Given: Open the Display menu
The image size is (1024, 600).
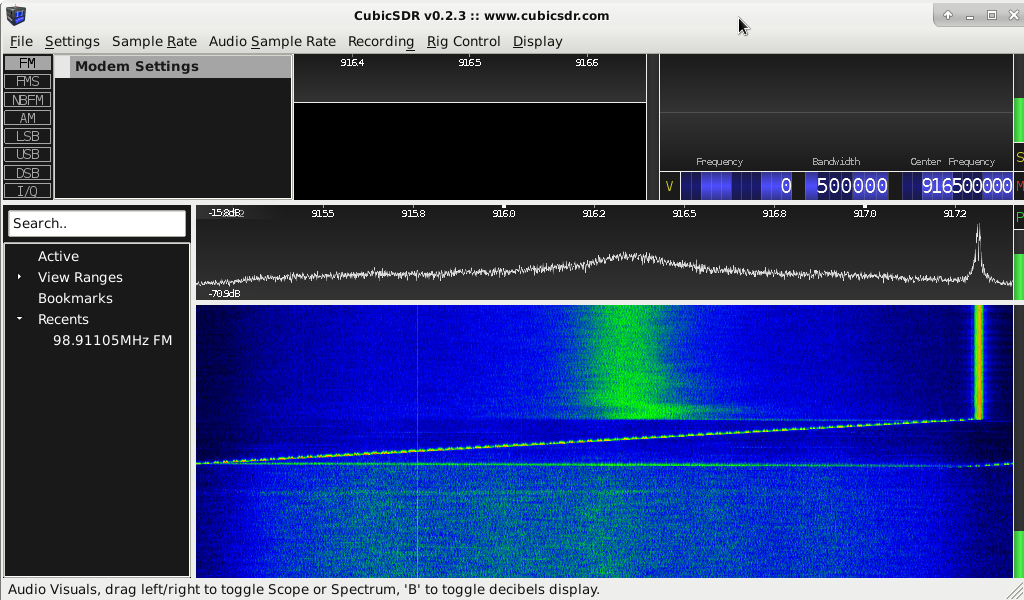Looking at the screenshot, I should pyautogui.click(x=537, y=41).
